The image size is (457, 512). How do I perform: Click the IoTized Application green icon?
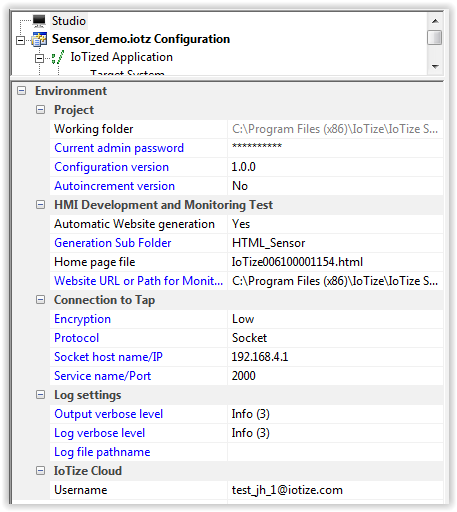pyautogui.click(x=58, y=57)
